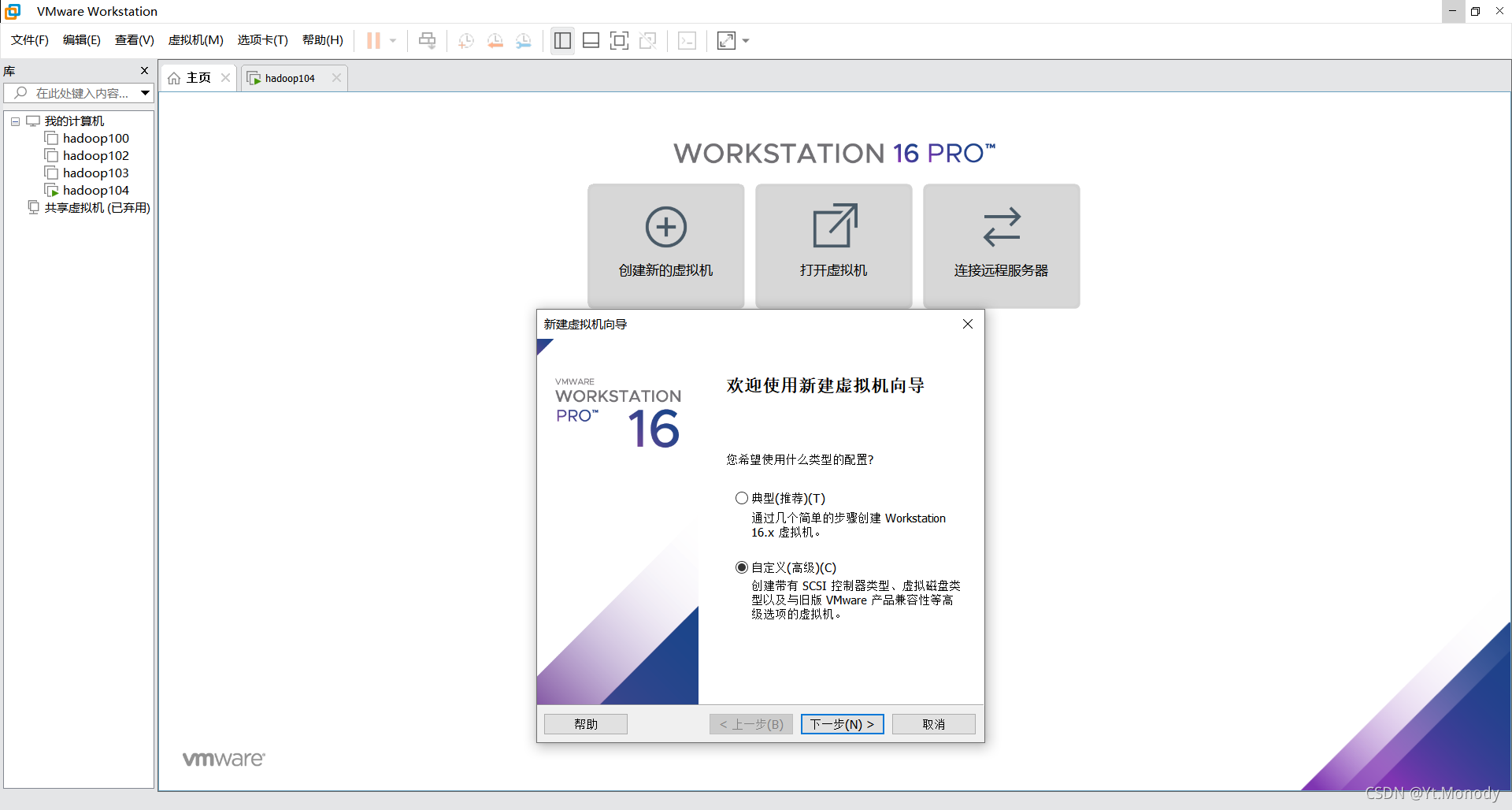Screen dimensions: 1512x810
Task: Click the 共享虚拟机 shared VM icon
Action: 33,207
